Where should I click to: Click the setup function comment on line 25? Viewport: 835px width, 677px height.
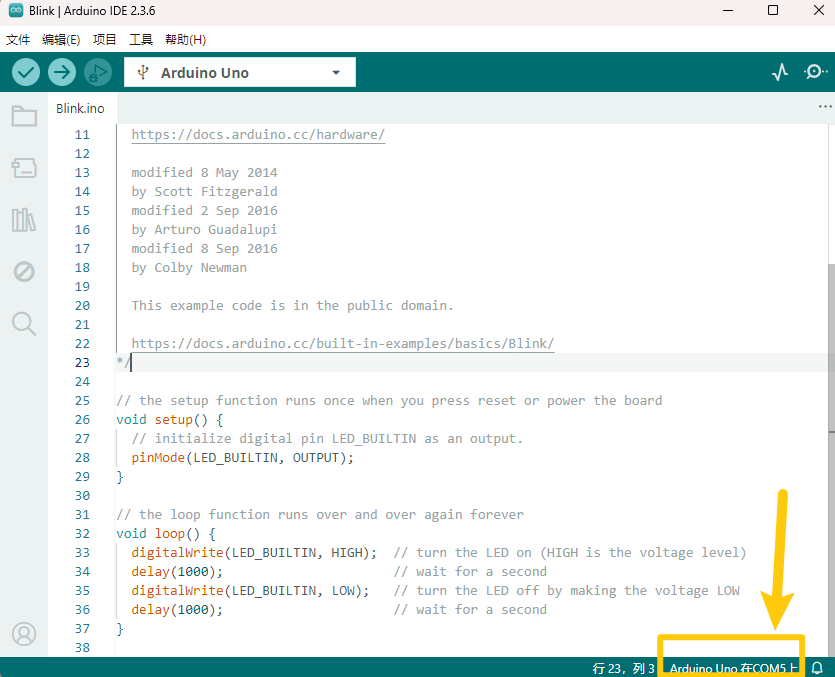[x=389, y=401]
